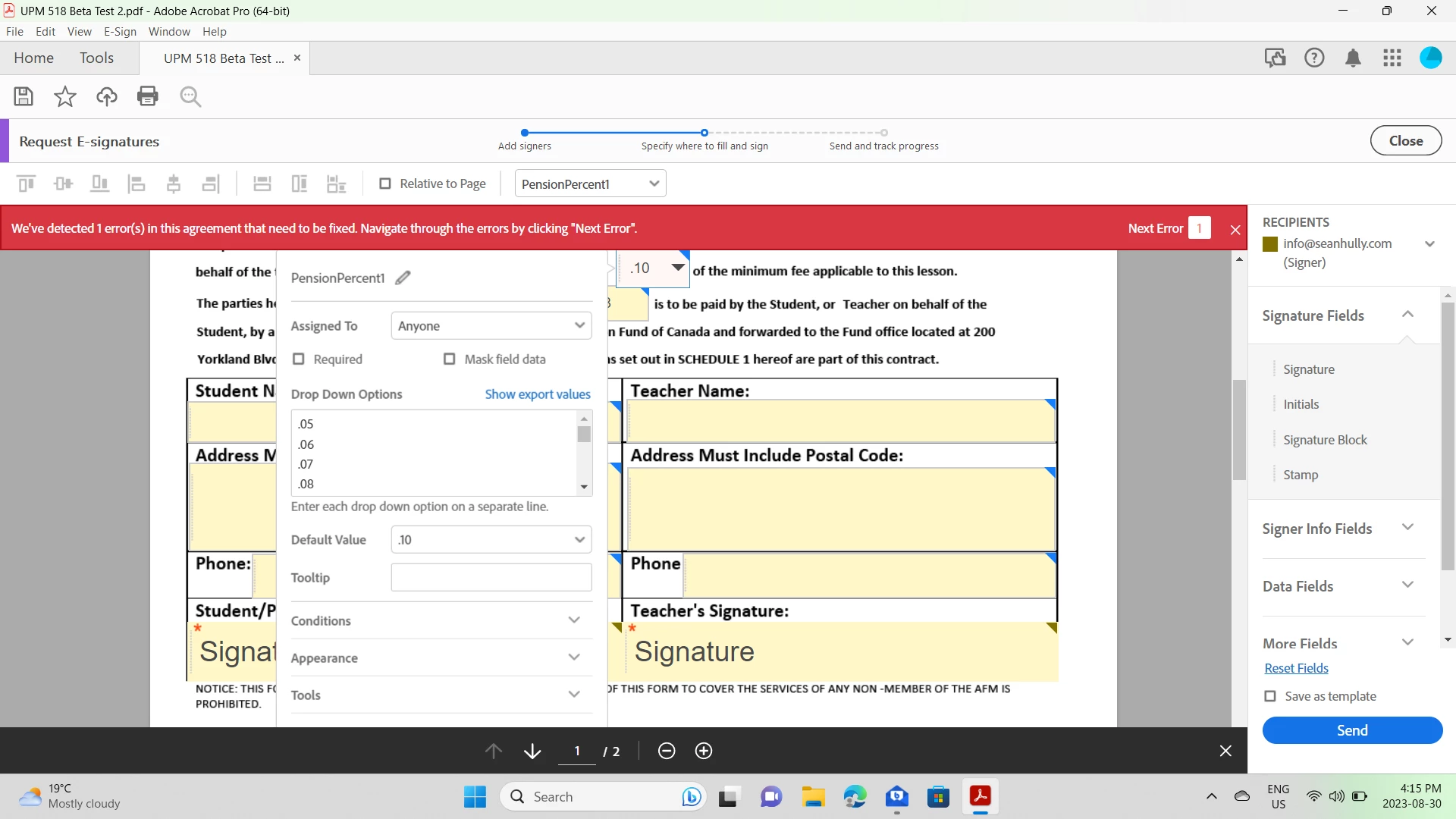Open the Assigned To dropdown
This screenshot has height=819, width=1456.
point(491,326)
